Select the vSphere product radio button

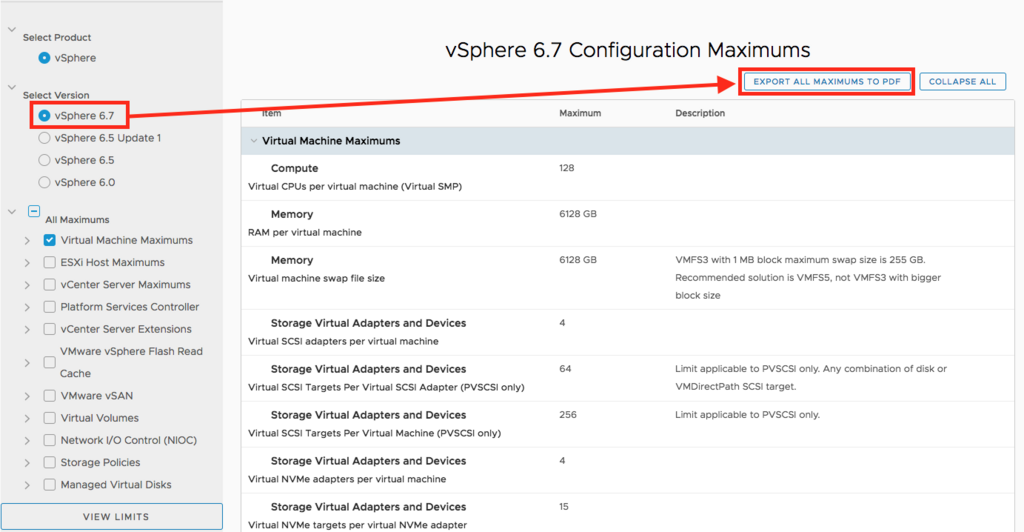[44, 58]
